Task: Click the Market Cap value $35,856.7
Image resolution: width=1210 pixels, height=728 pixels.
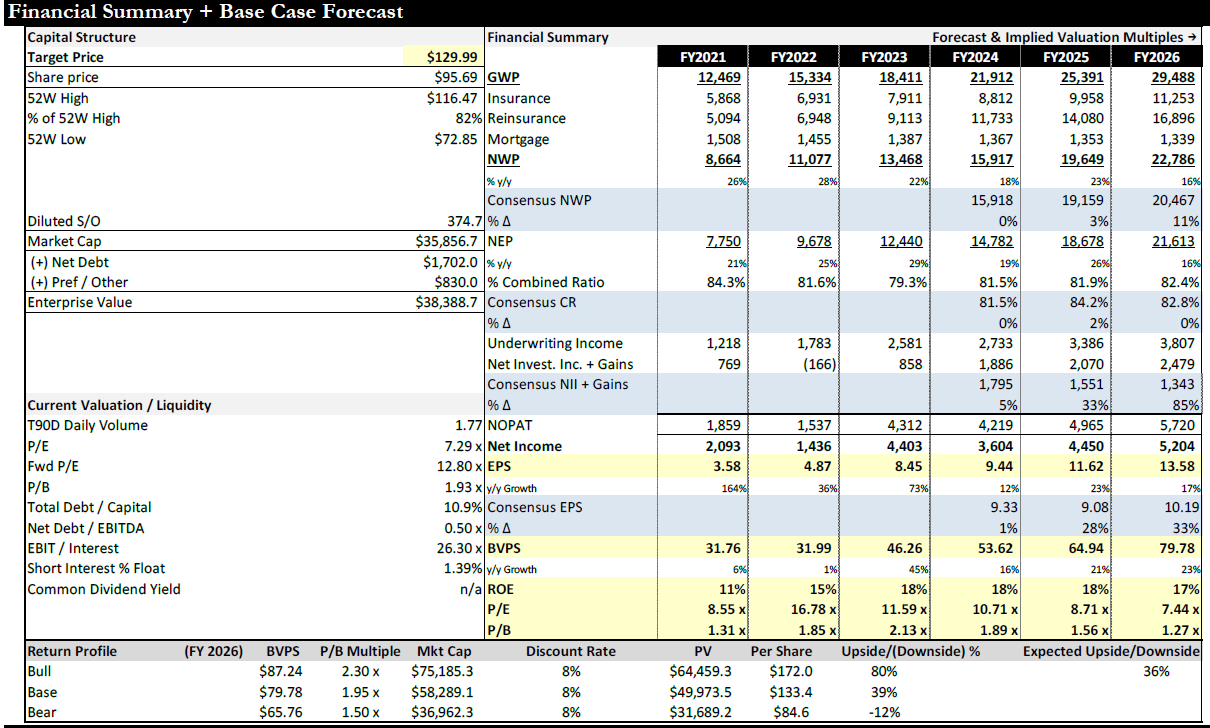Action: tap(449, 241)
